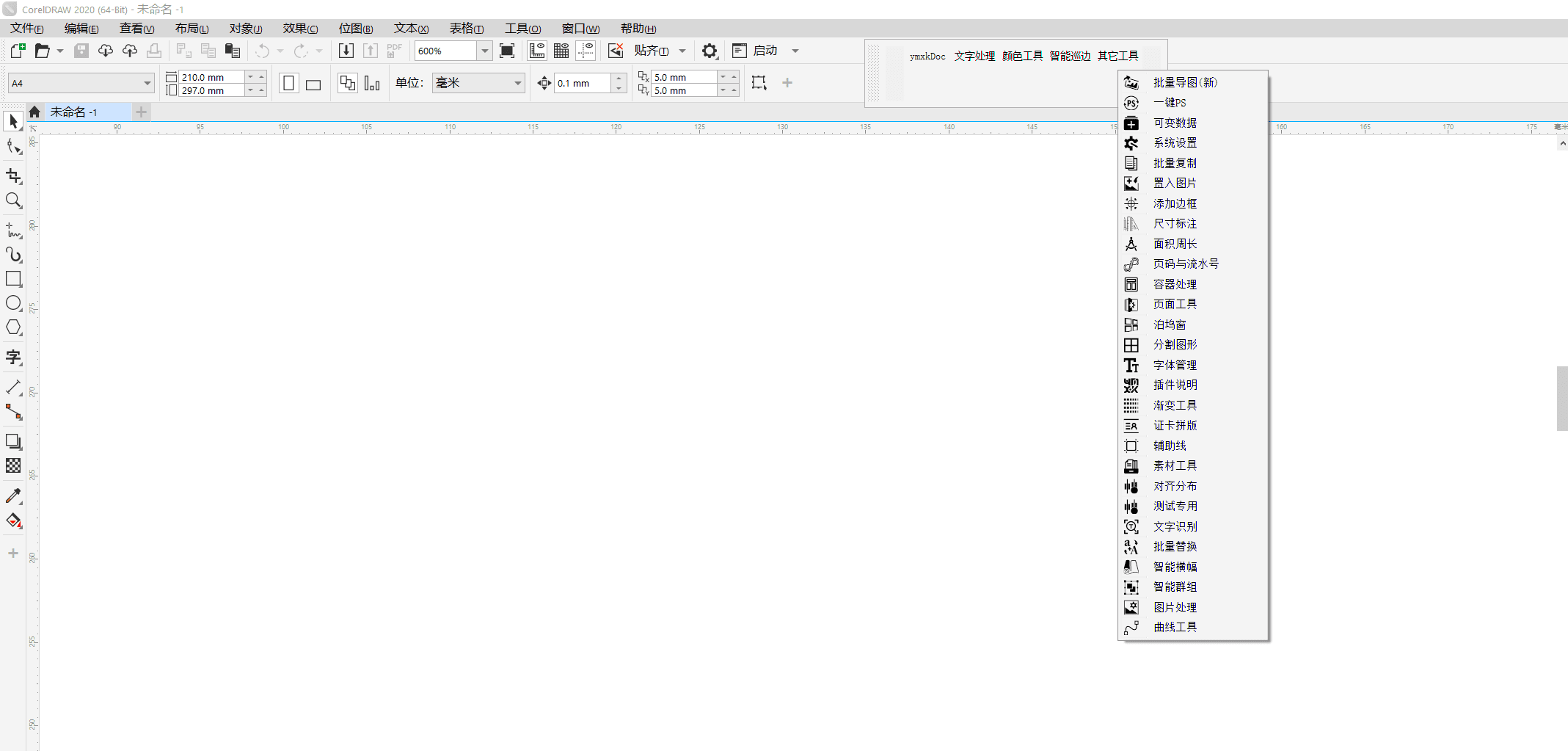Viewport: 1568px width, 751px height.
Task: Select the Parallel dimension tool
Action: pos(13,387)
